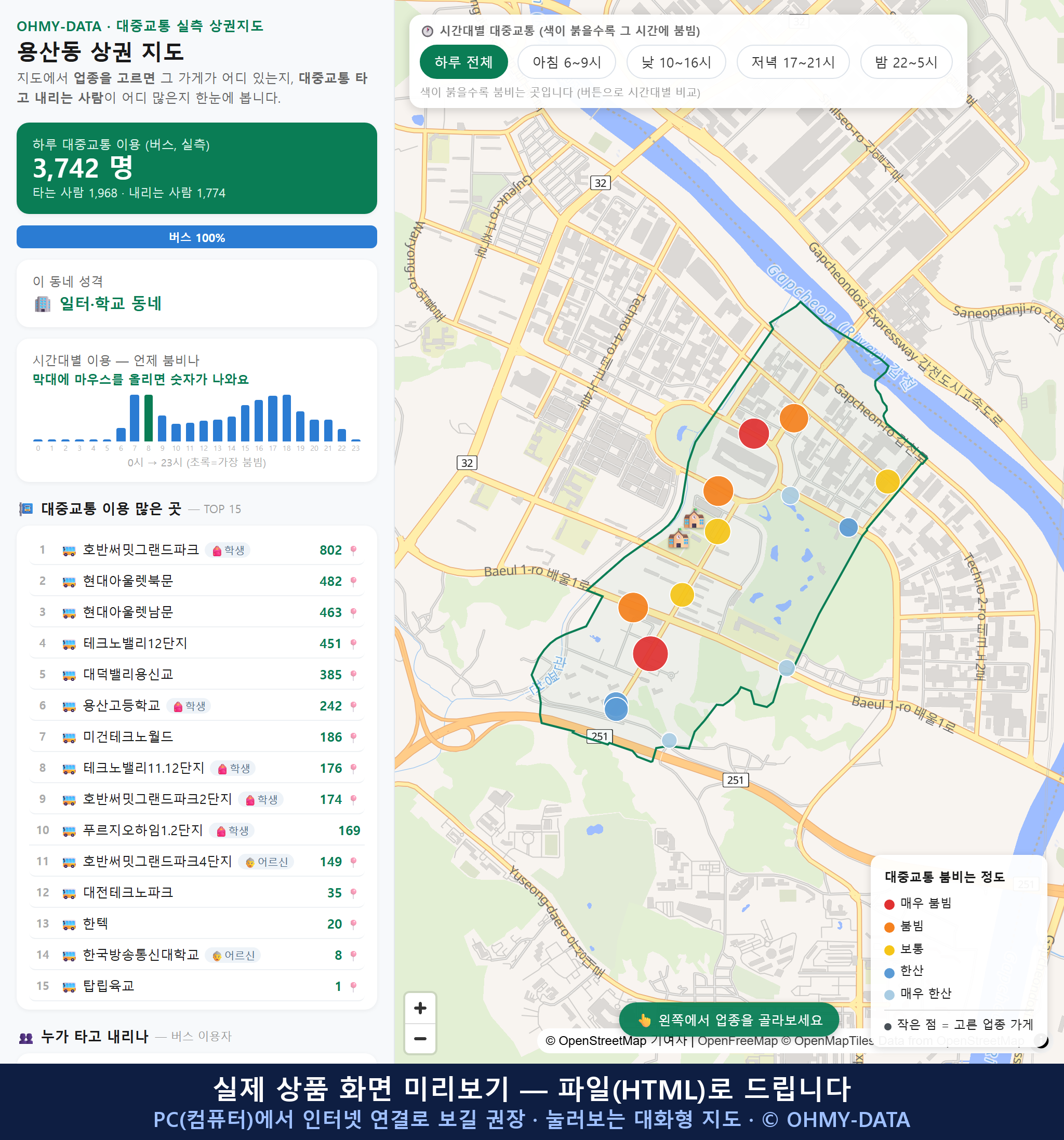1064x1140 pixels.
Task: Click the 어르신 tag on 호반써밋그랜드파크4단지 row
Action: click(x=266, y=862)
